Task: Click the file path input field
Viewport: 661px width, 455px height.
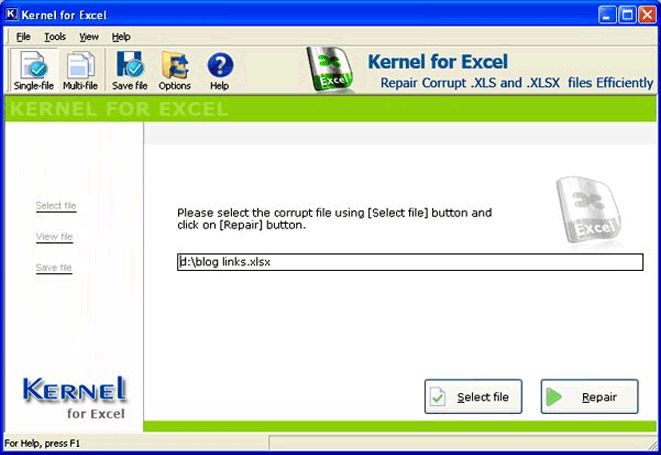Action: (406, 262)
